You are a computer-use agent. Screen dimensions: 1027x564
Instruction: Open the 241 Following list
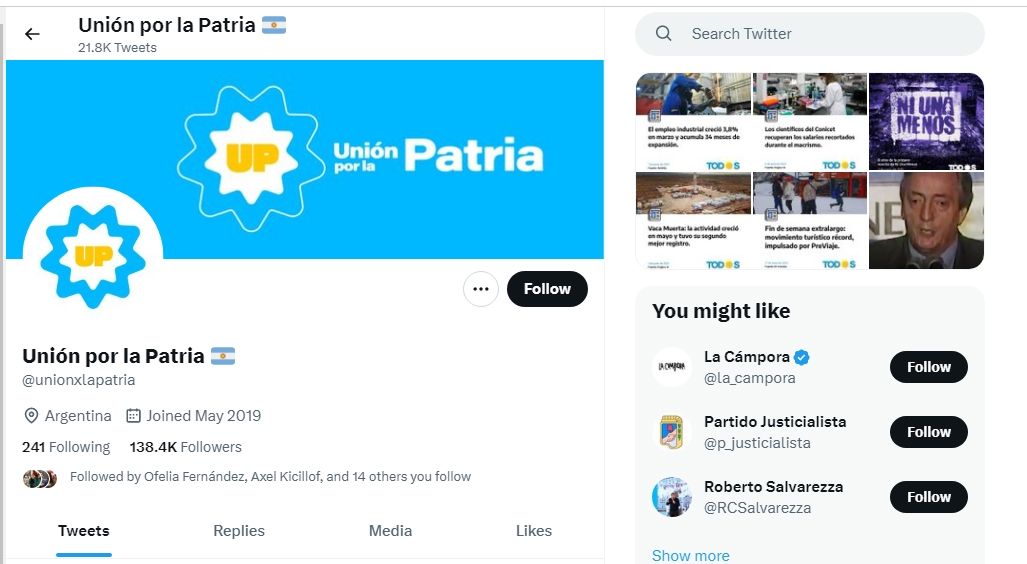tap(66, 447)
